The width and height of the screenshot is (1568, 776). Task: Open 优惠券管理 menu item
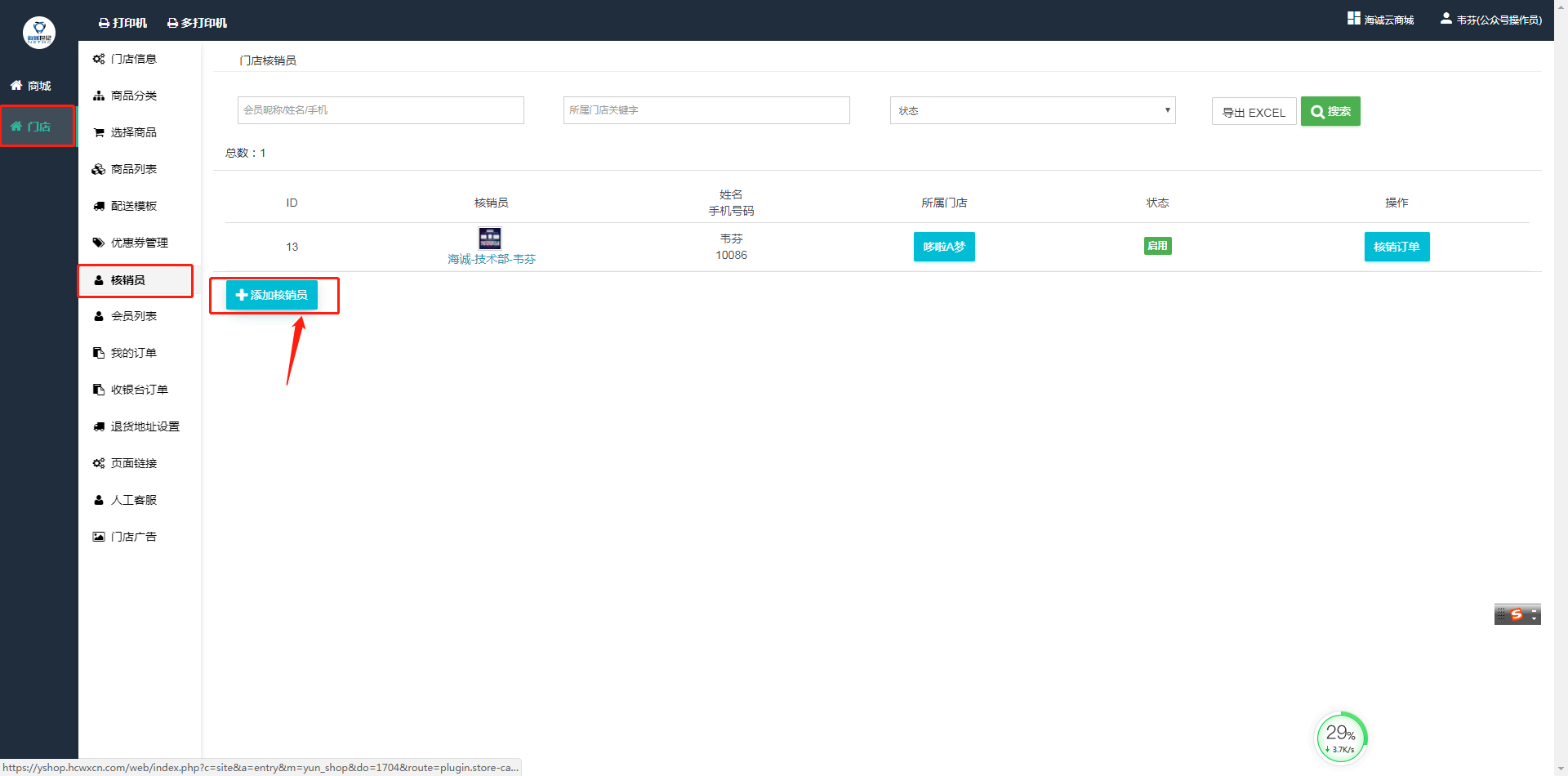(x=140, y=243)
